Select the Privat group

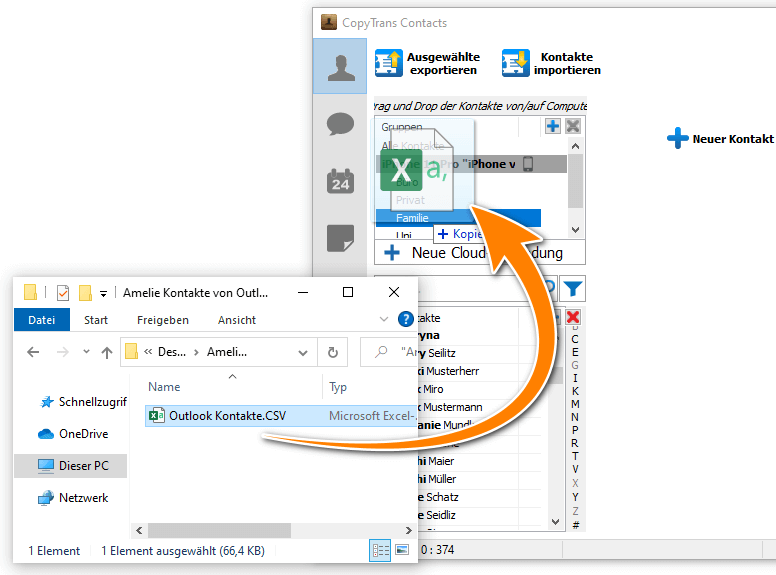410,200
